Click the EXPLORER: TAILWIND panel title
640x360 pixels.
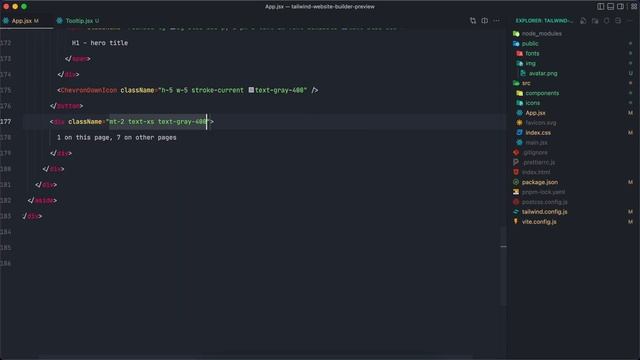[x=544, y=20]
